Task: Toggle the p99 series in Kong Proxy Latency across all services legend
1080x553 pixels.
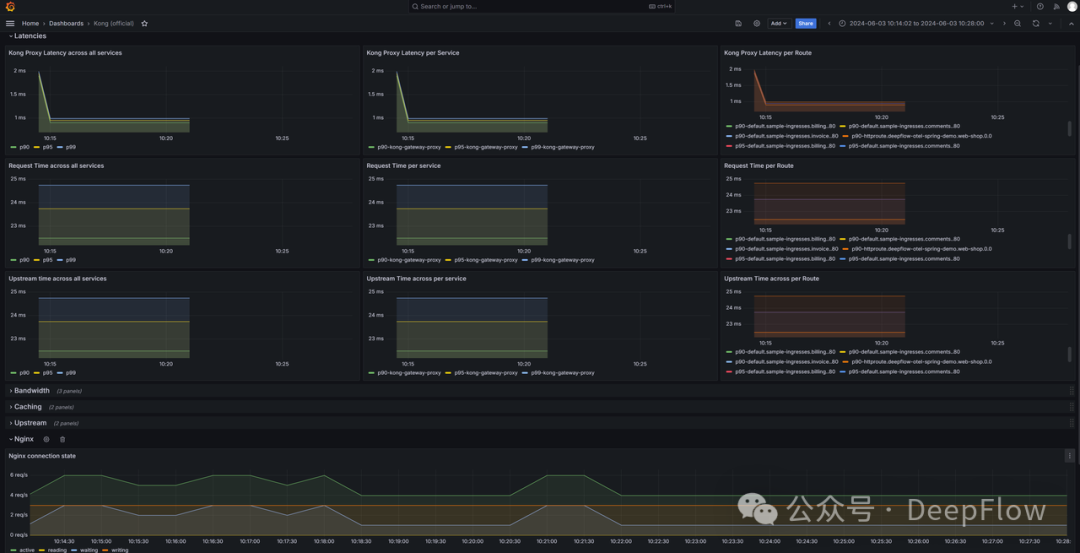Action: (71, 147)
